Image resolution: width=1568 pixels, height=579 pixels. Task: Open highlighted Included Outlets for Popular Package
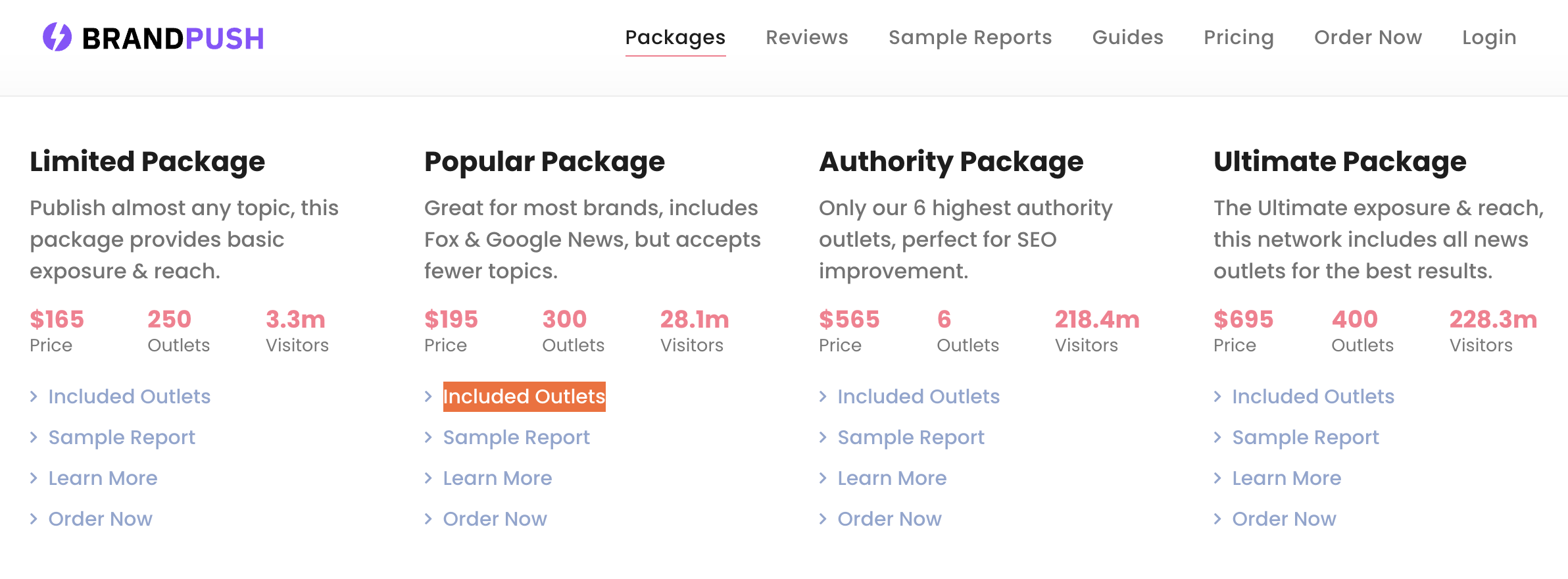524,397
